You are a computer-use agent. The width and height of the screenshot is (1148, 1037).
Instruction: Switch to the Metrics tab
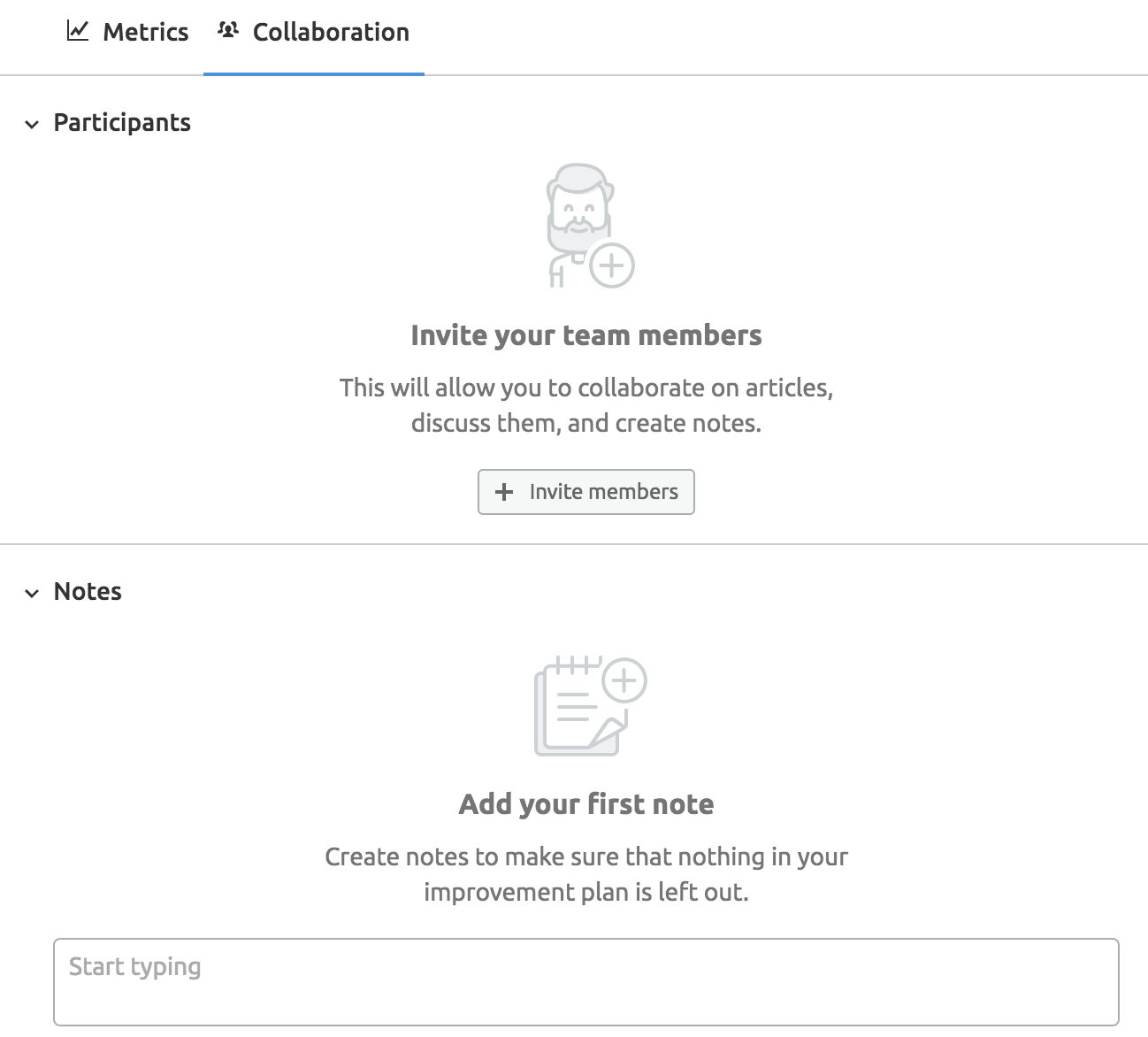point(127,33)
